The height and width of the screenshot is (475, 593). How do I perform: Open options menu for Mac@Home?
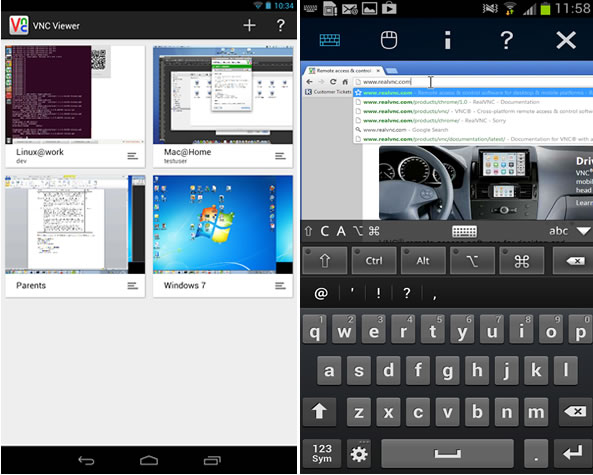(280, 156)
